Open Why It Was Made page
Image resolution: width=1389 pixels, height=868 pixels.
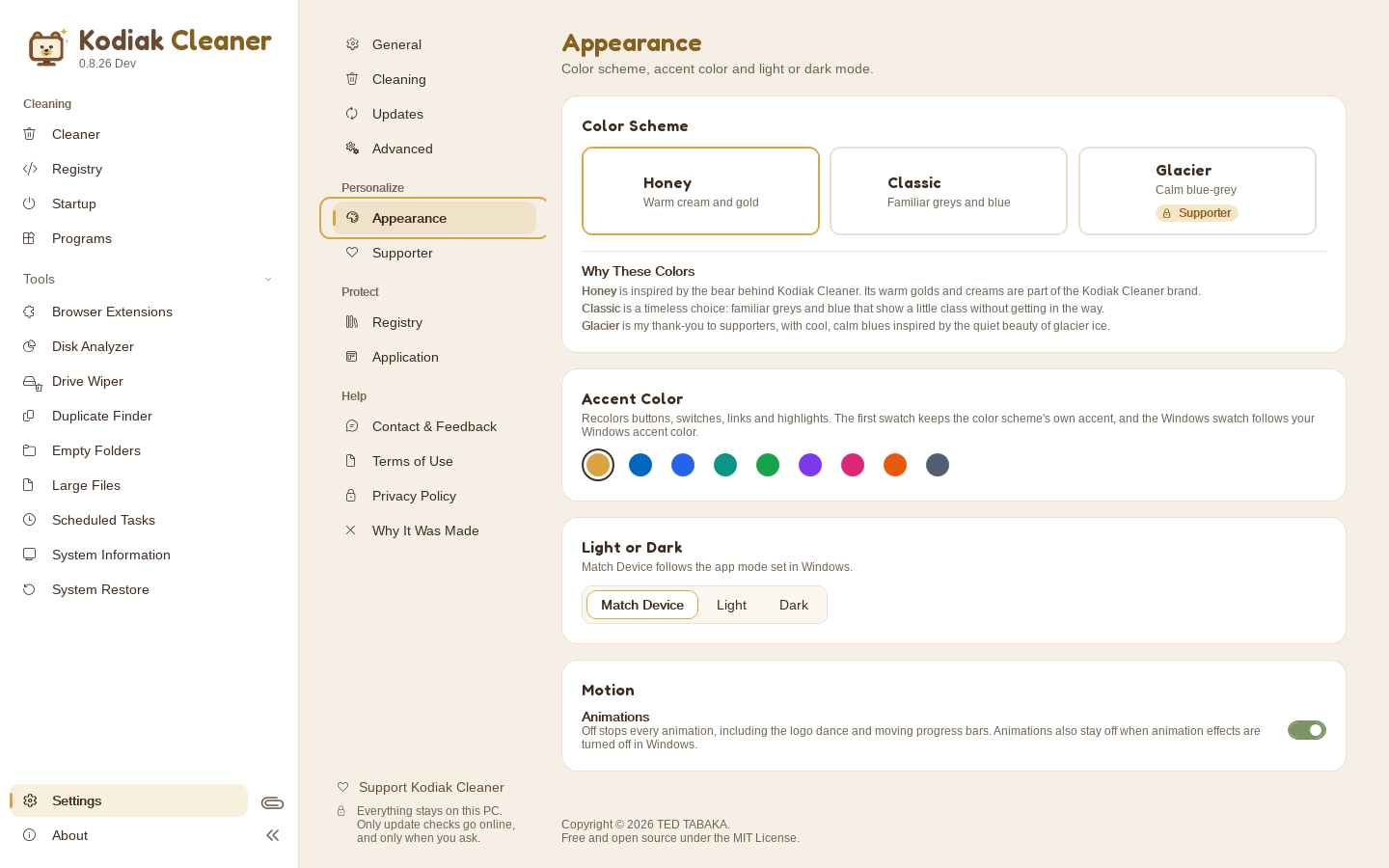pyautogui.click(x=433, y=530)
